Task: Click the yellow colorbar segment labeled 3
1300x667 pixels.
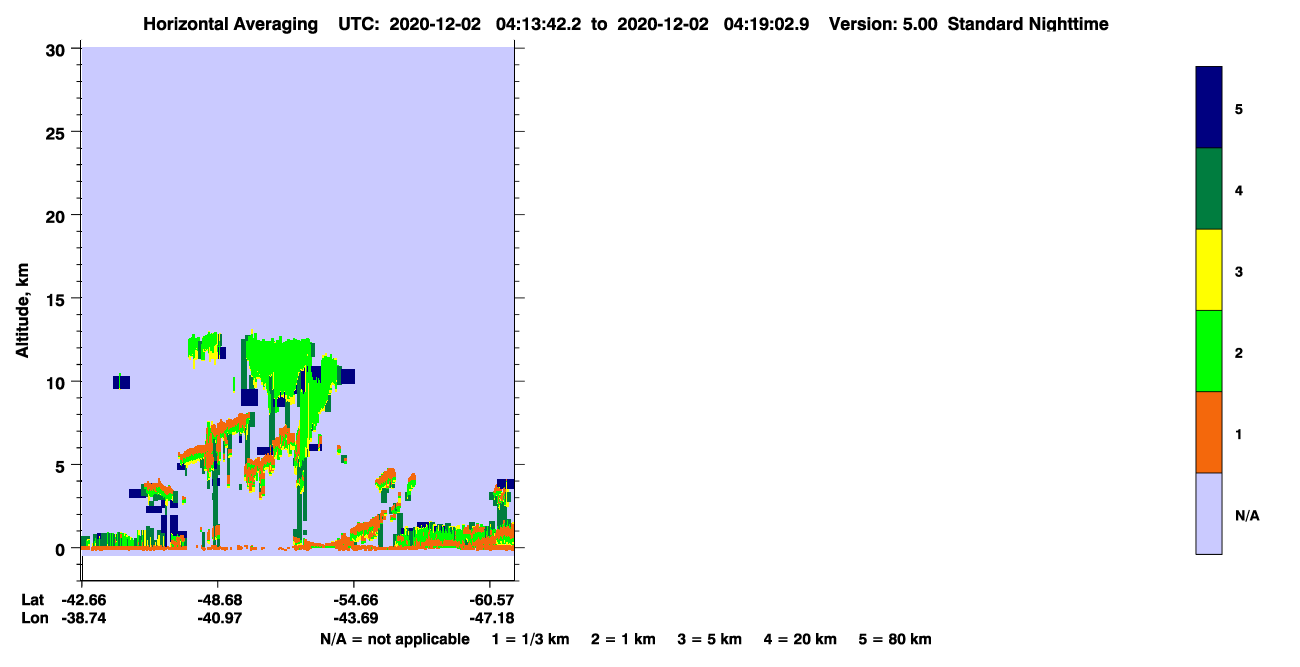Action: [x=1209, y=270]
